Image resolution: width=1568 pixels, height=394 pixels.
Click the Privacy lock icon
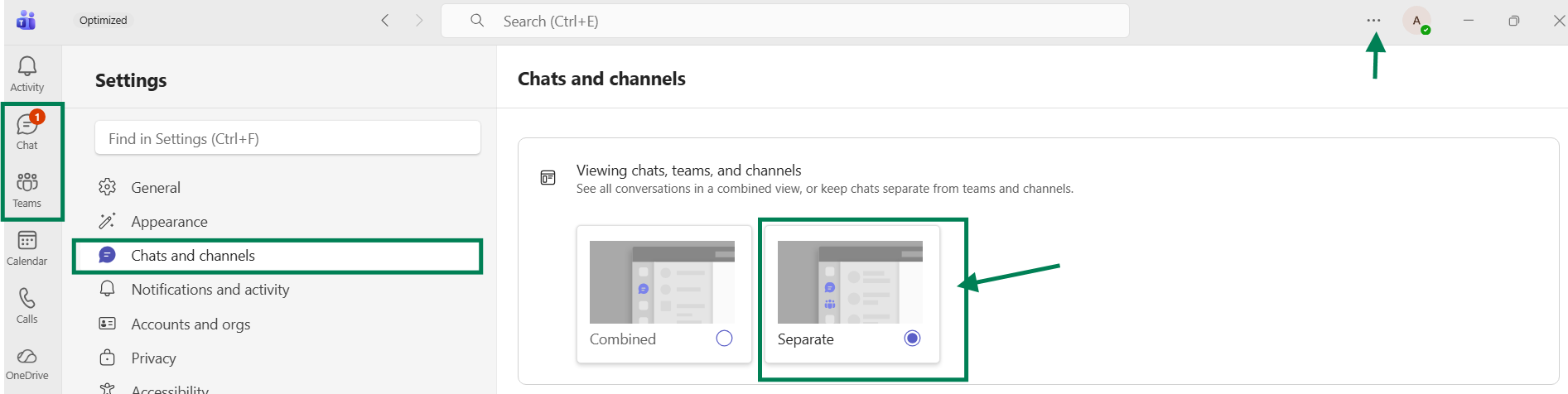click(107, 358)
